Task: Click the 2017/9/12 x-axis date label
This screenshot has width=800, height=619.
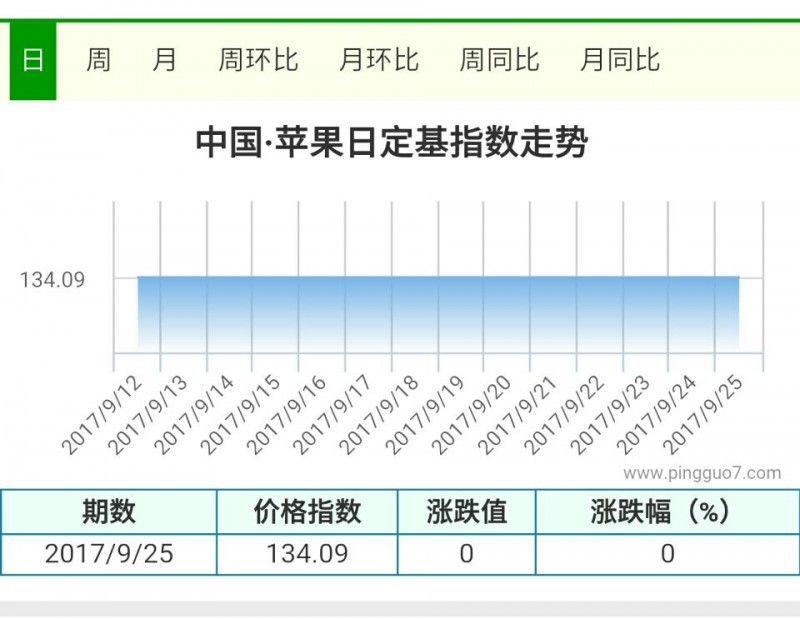Action: [102, 415]
